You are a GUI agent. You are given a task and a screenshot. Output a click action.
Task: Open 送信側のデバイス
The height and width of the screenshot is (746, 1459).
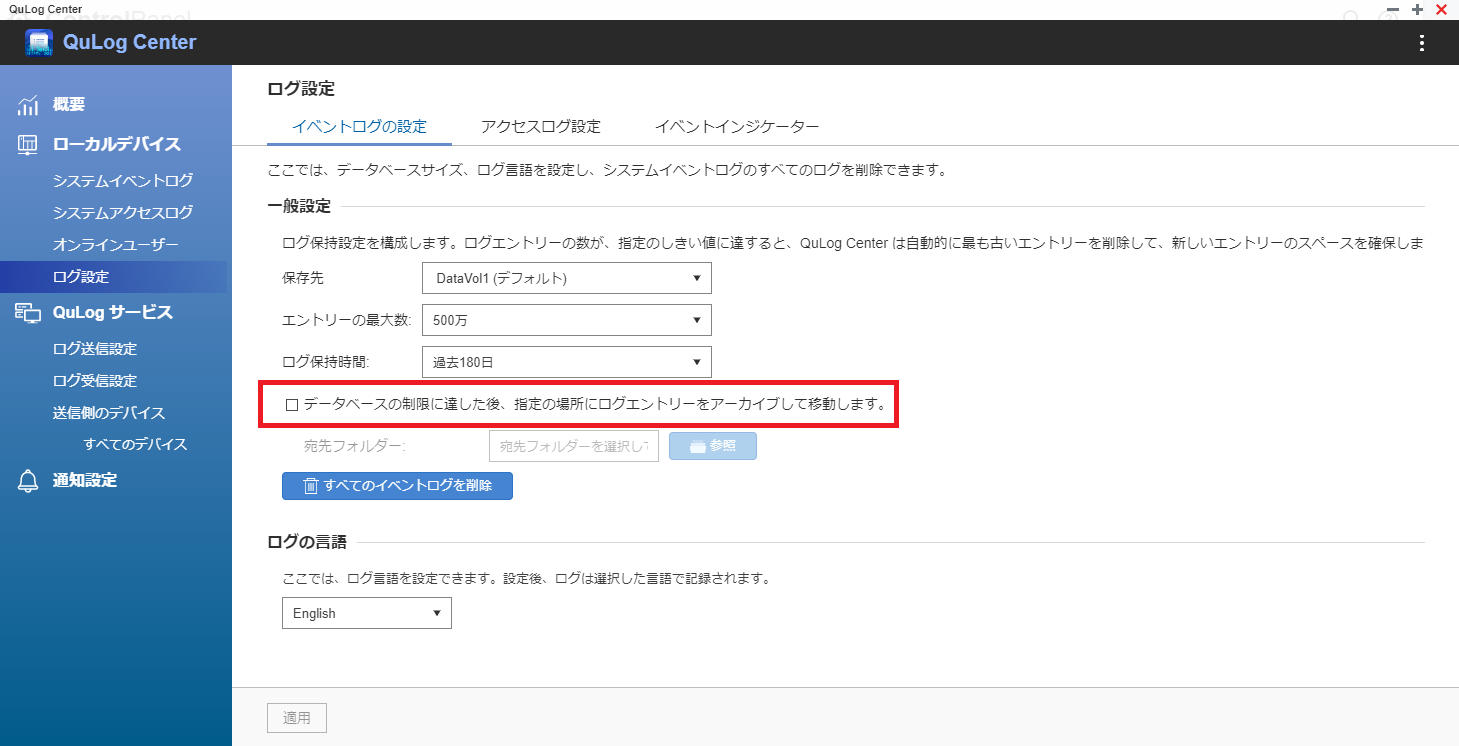tap(109, 413)
